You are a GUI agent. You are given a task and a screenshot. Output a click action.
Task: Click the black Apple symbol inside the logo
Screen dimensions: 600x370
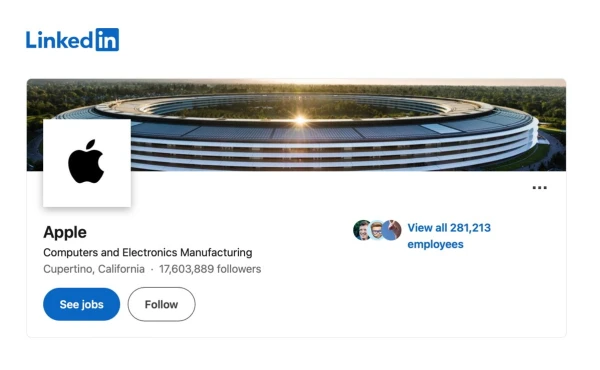[x=86, y=162]
